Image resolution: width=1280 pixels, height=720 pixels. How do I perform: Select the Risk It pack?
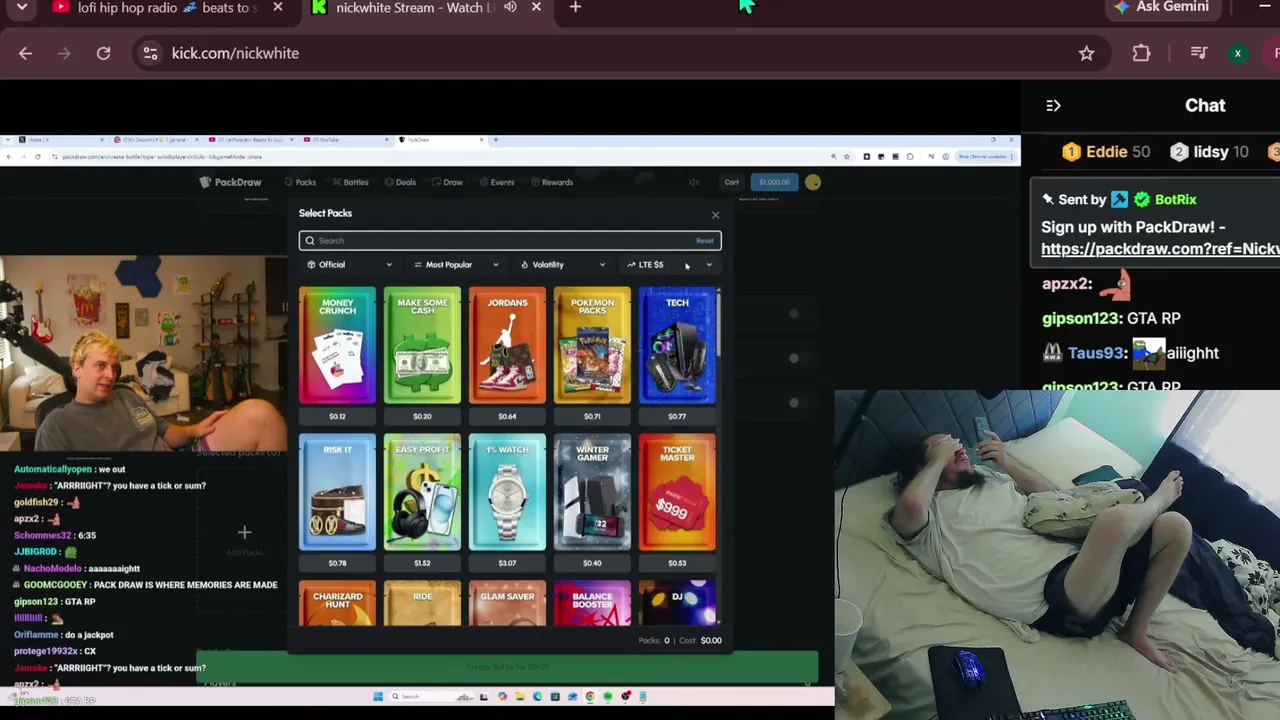tap(337, 492)
